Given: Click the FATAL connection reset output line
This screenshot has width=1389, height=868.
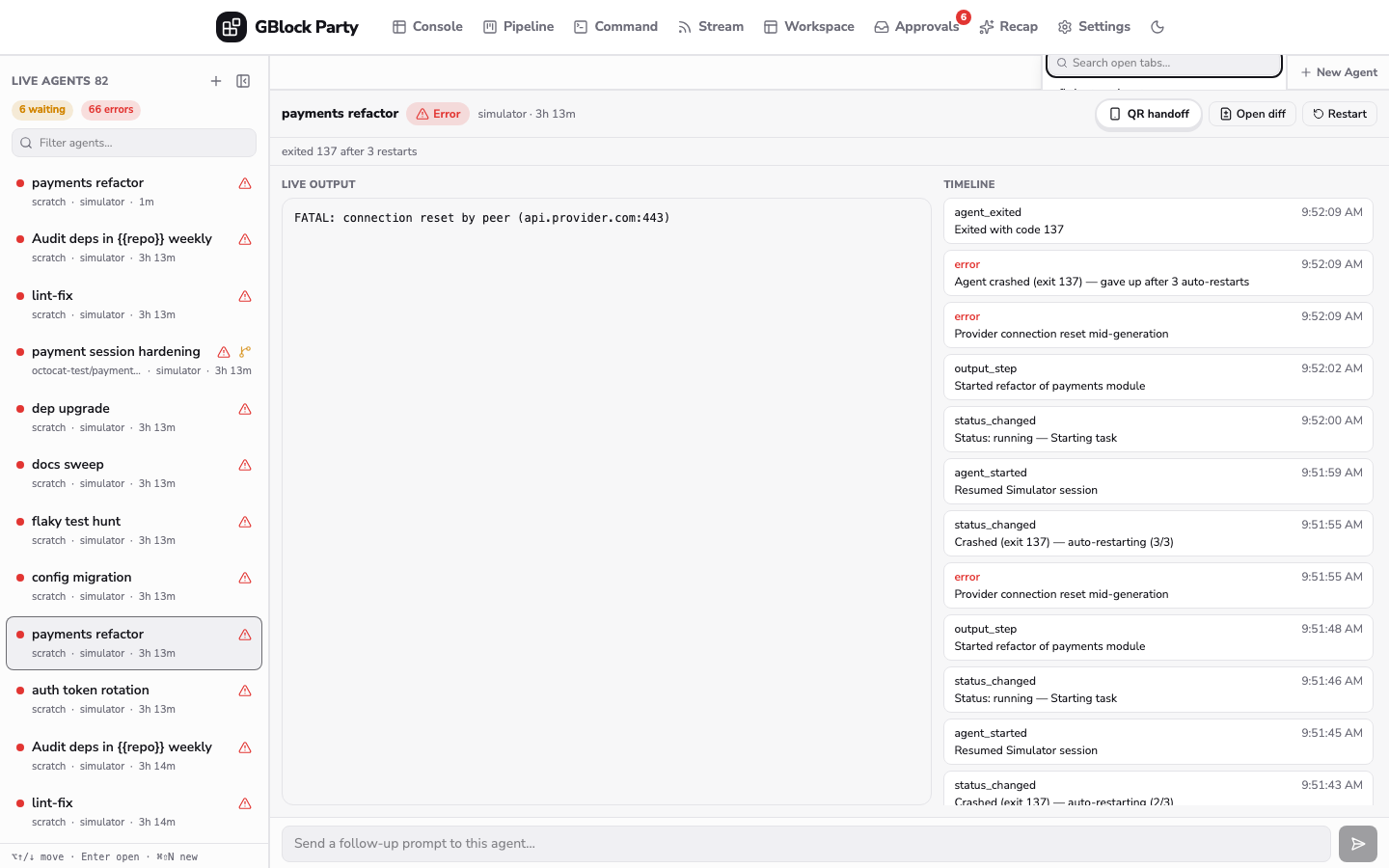Looking at the screenshot, I should [482, 218].
